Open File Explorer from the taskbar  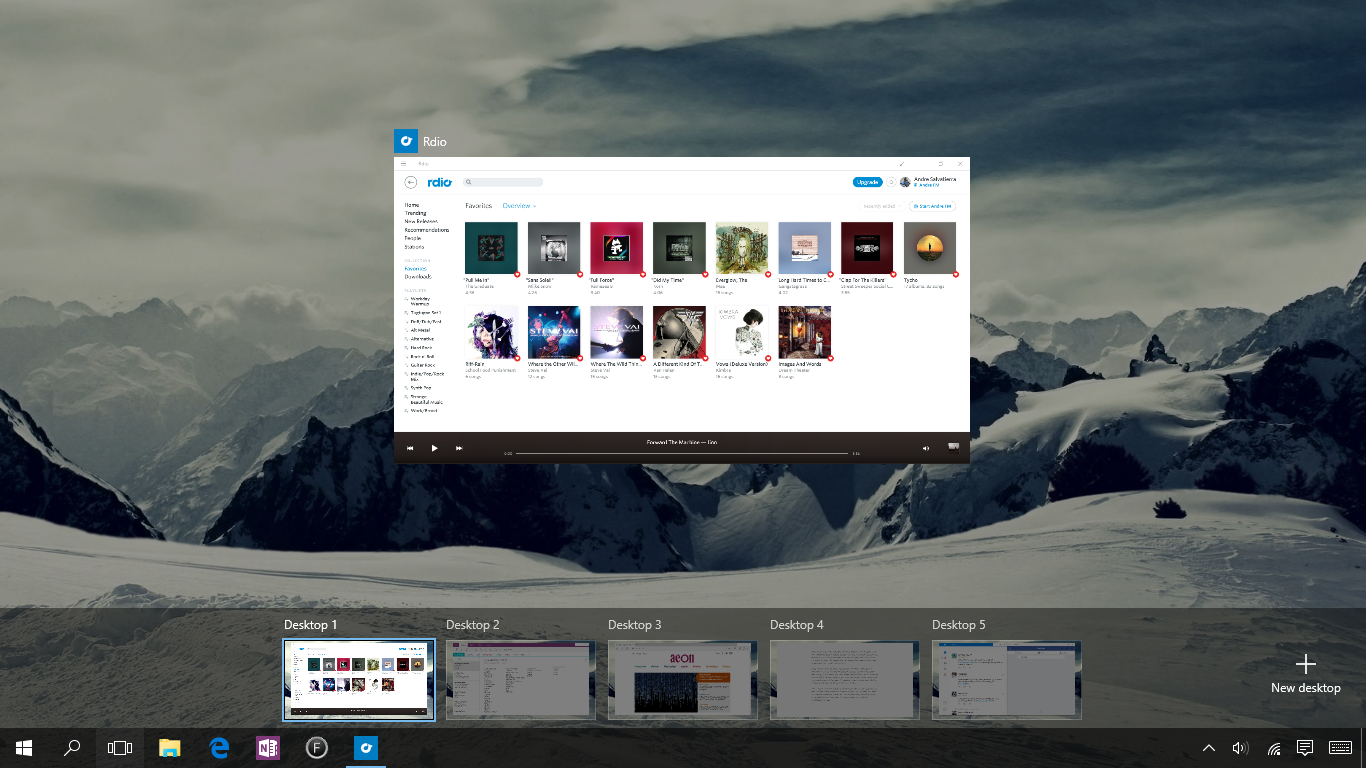point(170,747)
